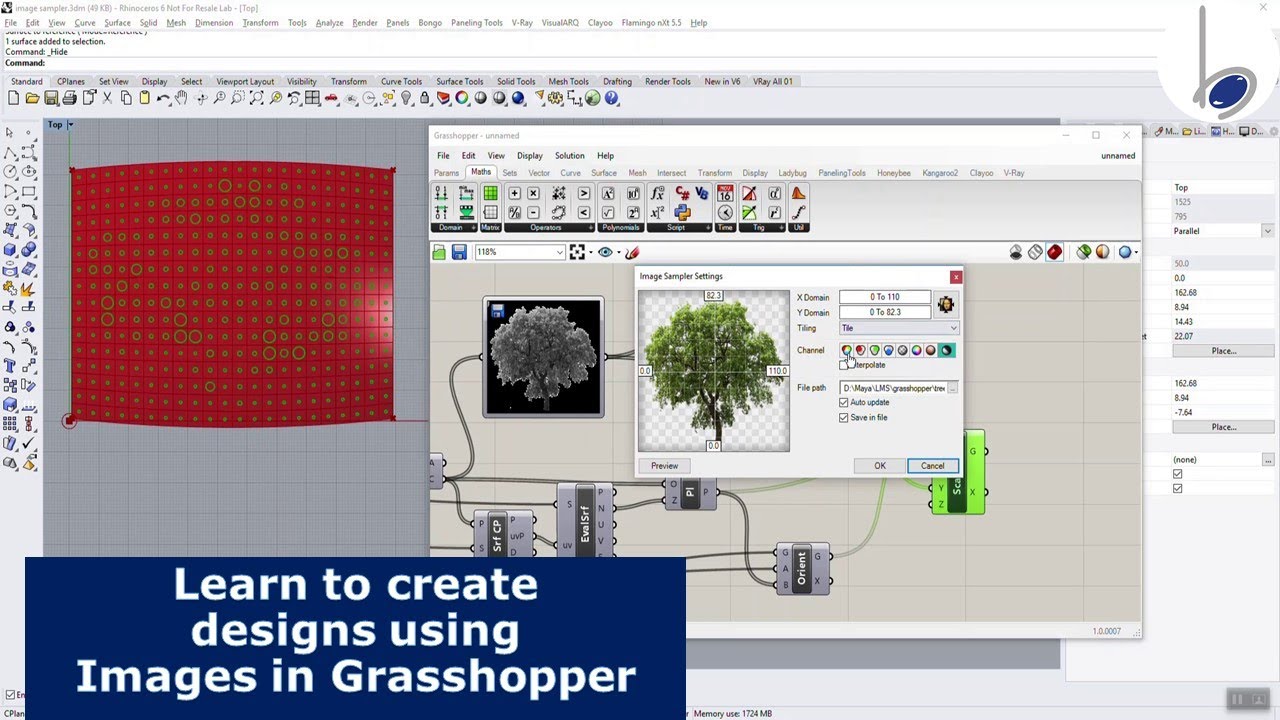Select the red channel filter

pyautogui.click(x=861, y=350)
